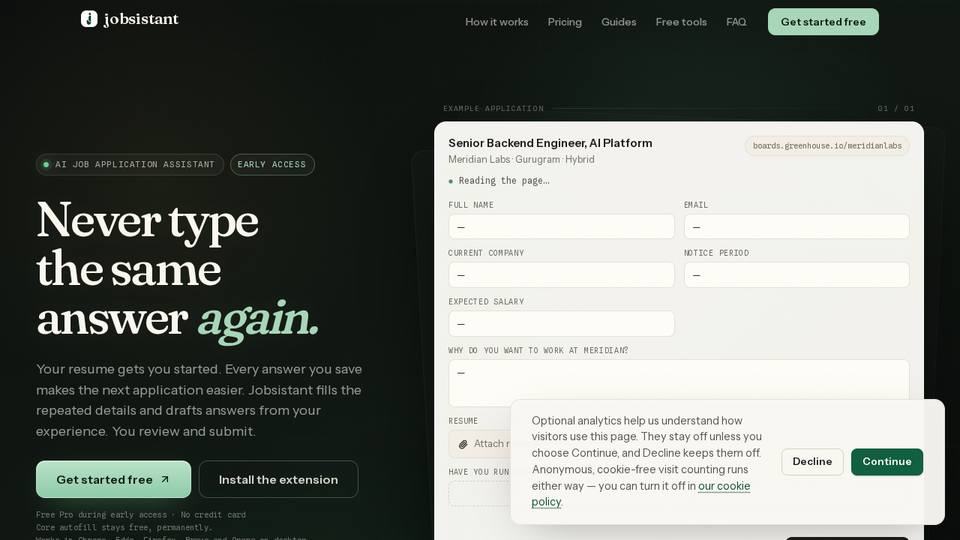Click the Email input field
This screenshot has width=960, height=540.
pos(796,227)
